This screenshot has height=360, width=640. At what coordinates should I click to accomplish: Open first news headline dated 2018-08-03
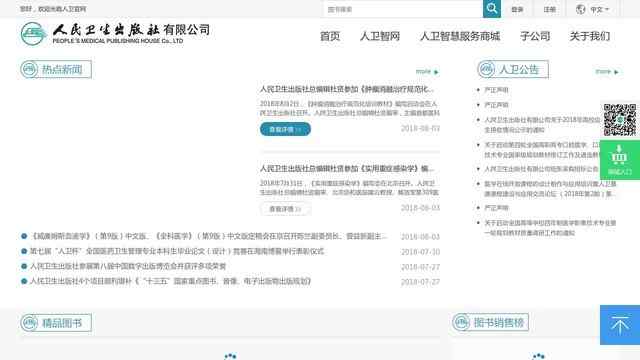(x=347, y=89)
